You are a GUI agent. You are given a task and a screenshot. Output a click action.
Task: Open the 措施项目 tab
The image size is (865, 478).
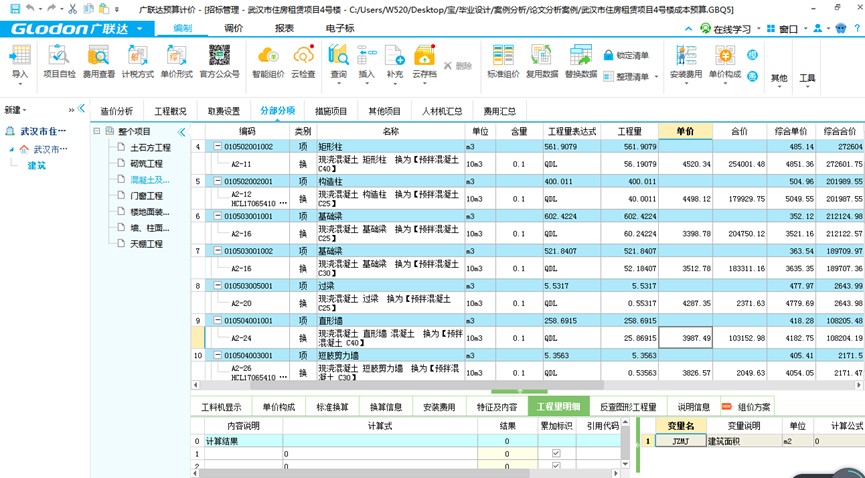click(x=331, y=111)
